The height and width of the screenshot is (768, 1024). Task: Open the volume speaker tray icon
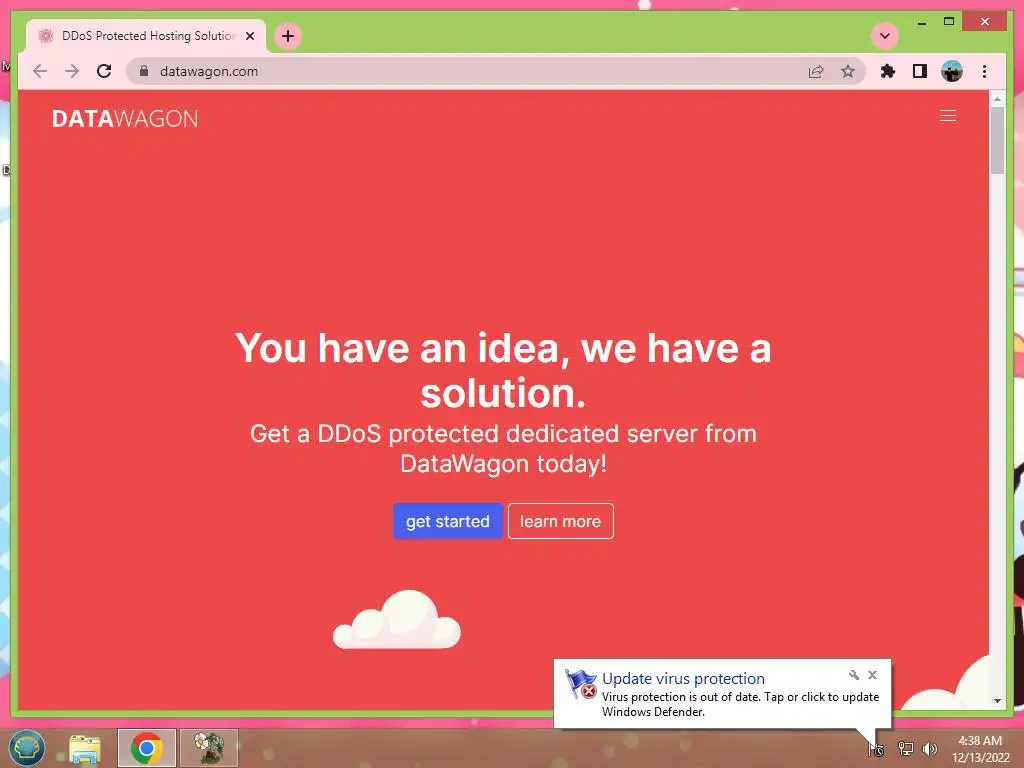[x=929, y=748]
